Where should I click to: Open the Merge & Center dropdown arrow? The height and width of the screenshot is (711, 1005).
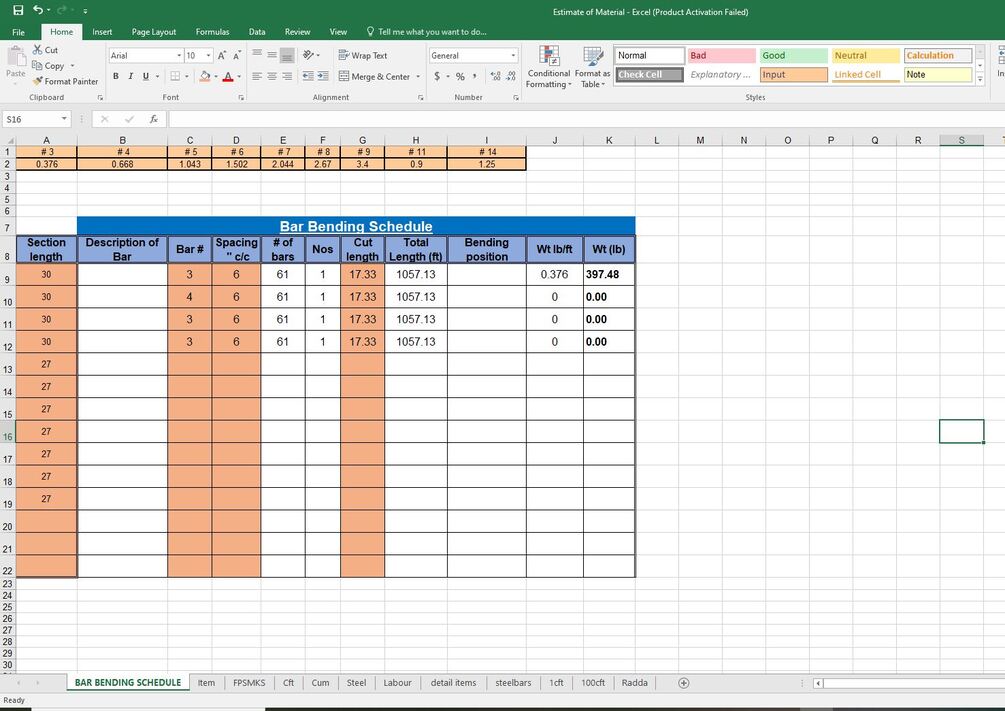(x=418, y=76)
